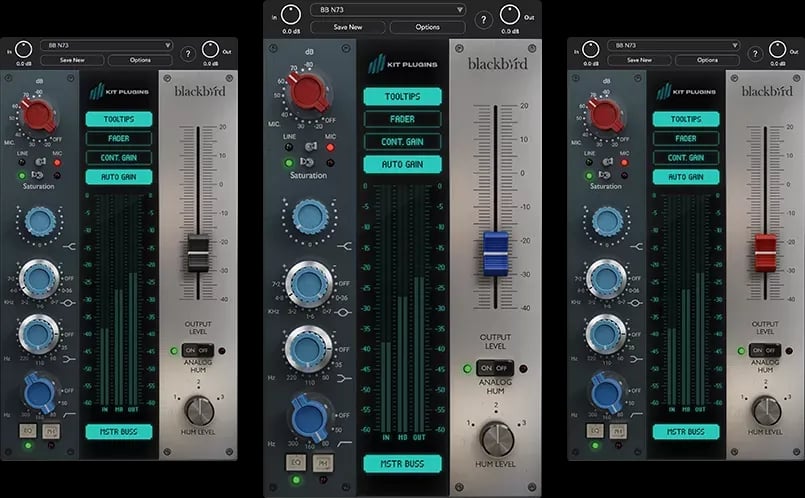The width and height of the screenshot is (805, 498).
Task: Open BB N73 preset dropdown, left plugin
Action: click(106, 45)
